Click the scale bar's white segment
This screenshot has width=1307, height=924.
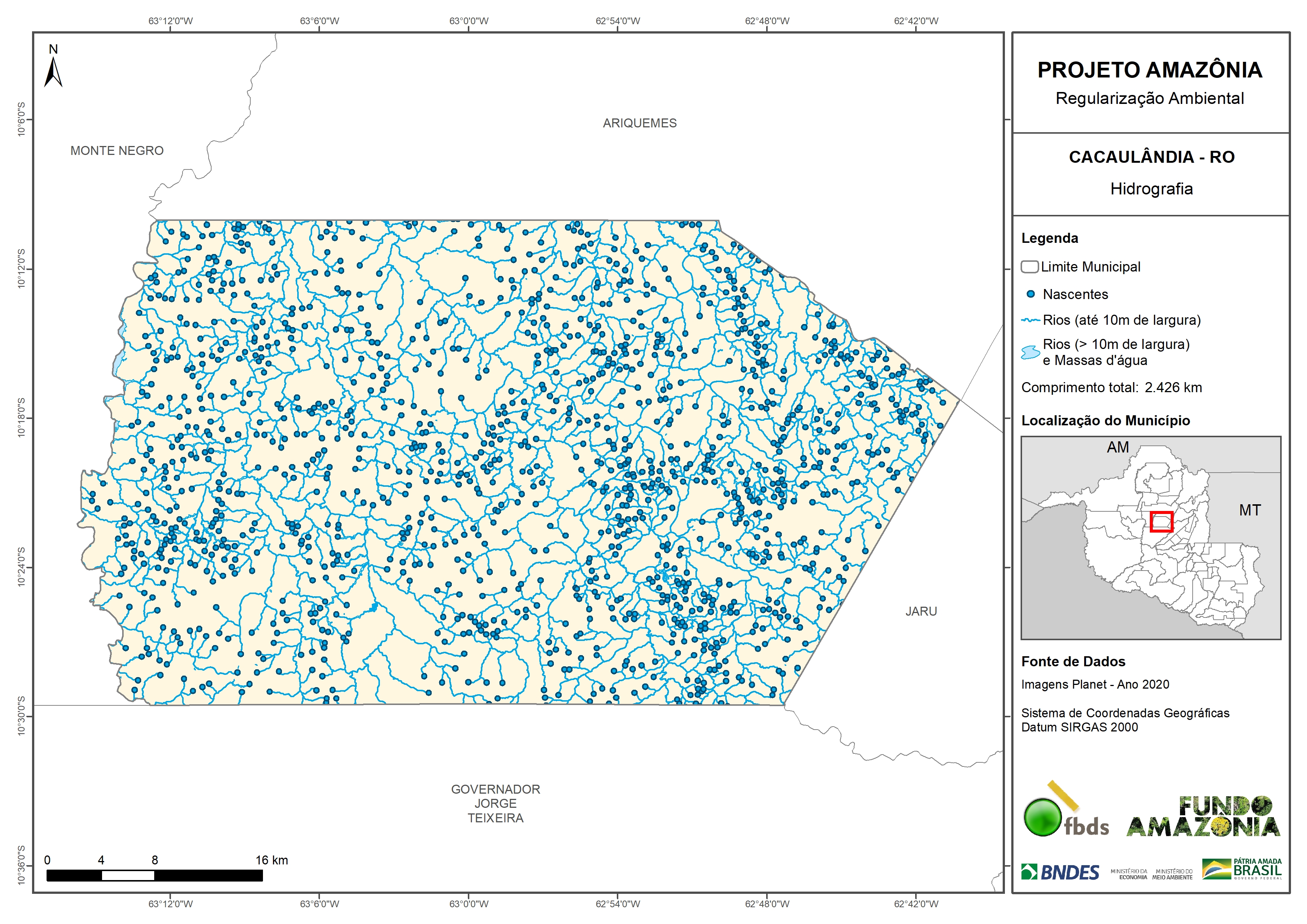pyautogui.click(x=127, y=876)
